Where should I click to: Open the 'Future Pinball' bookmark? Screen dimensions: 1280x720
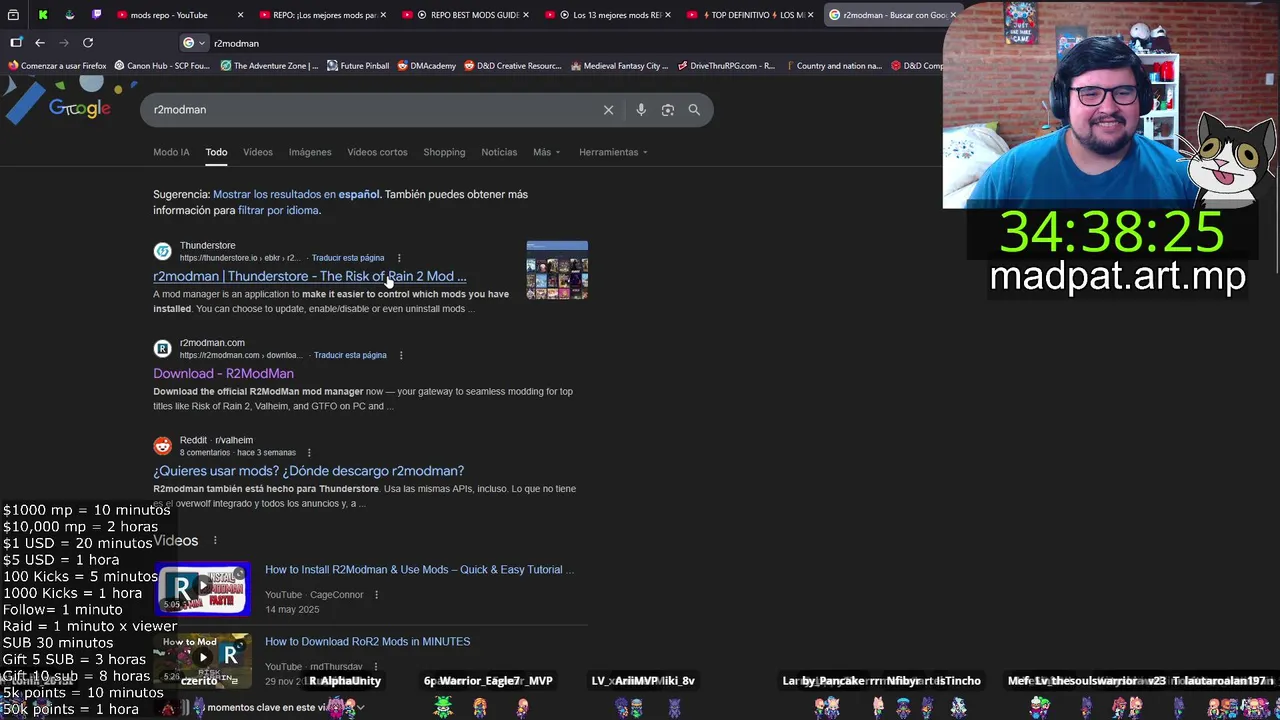(x=357, y=66)
